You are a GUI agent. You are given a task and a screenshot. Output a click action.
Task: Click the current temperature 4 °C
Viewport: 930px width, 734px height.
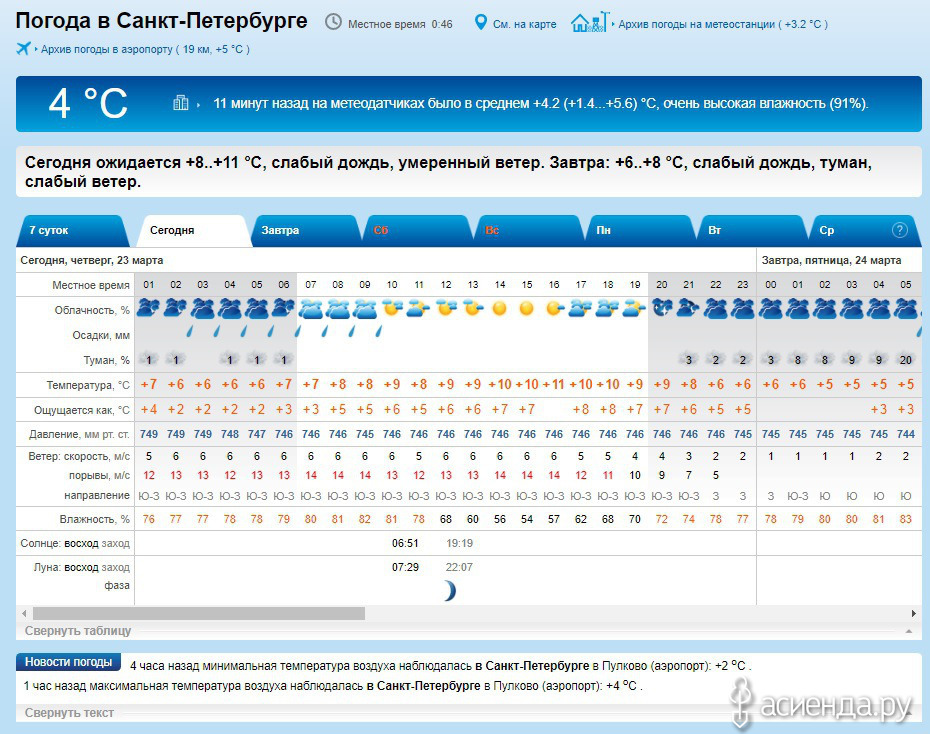pyautogui.click(x=88, y=103)
